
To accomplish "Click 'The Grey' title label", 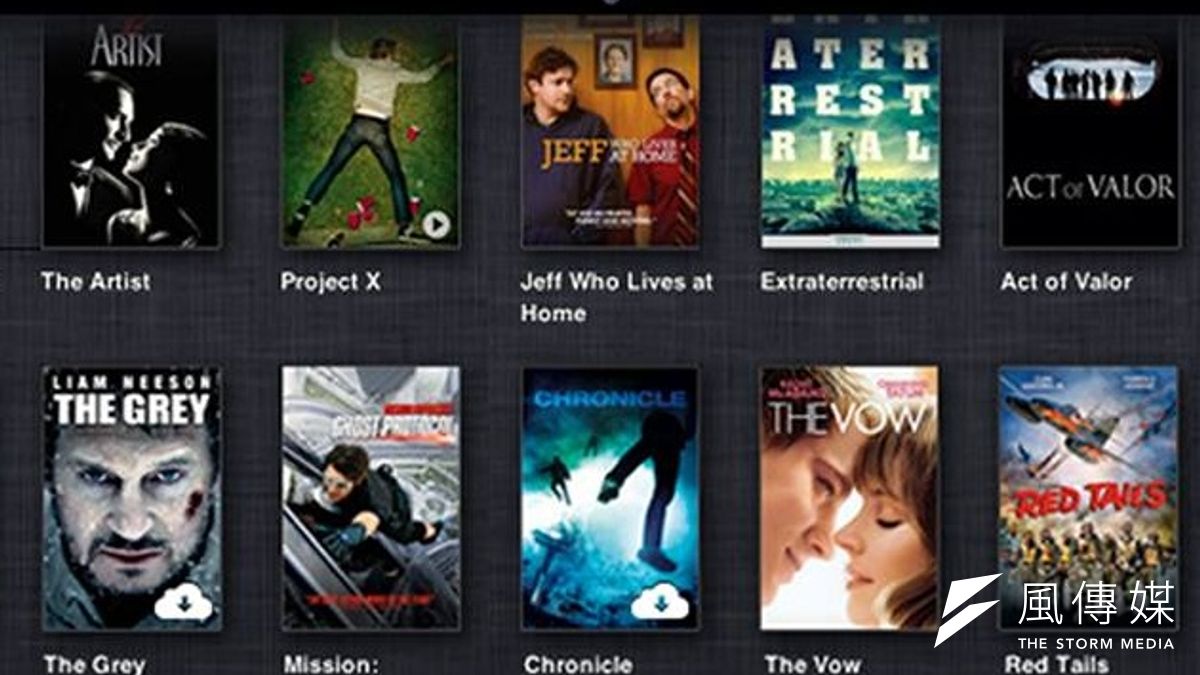I will pos(95,664).
